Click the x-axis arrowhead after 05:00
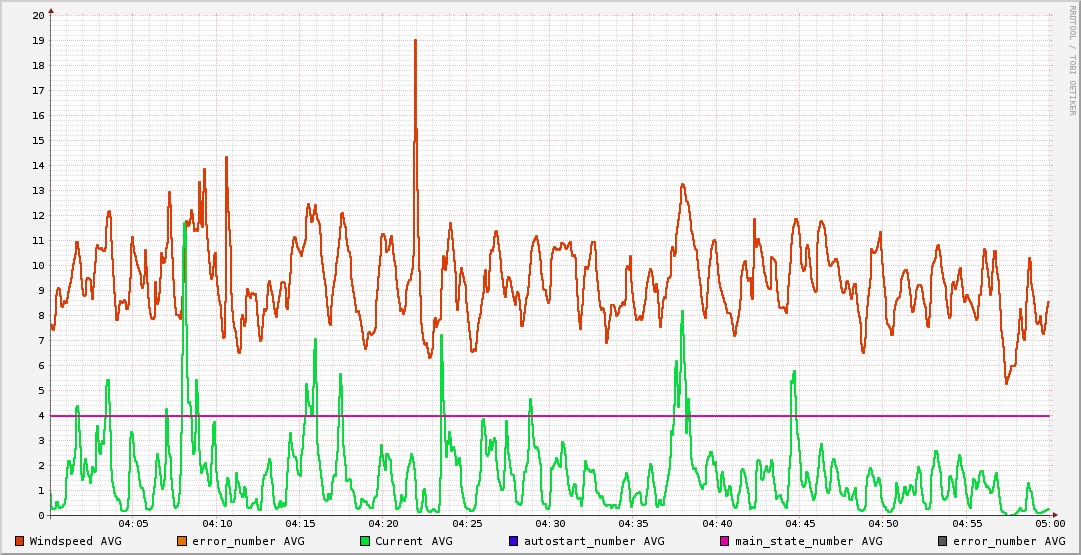 pos(1054,515)
